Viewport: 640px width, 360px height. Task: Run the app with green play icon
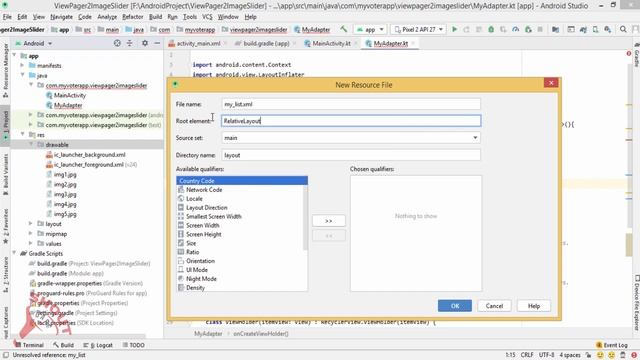pyautogui.click(x=454, y=29)
